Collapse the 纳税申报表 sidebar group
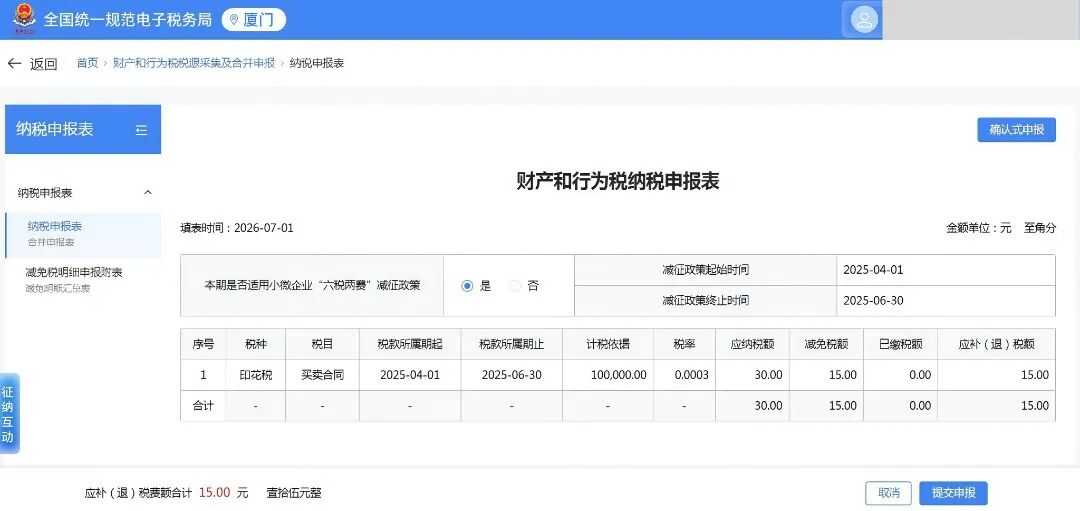 (147, 193)
